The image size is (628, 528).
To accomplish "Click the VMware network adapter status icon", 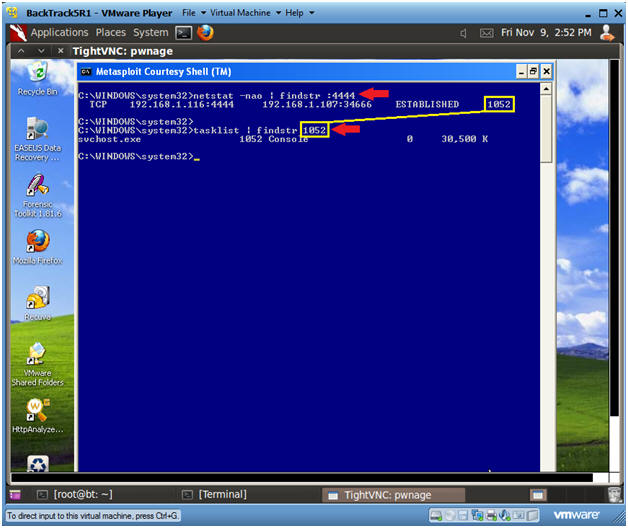I will coord(477,515).
